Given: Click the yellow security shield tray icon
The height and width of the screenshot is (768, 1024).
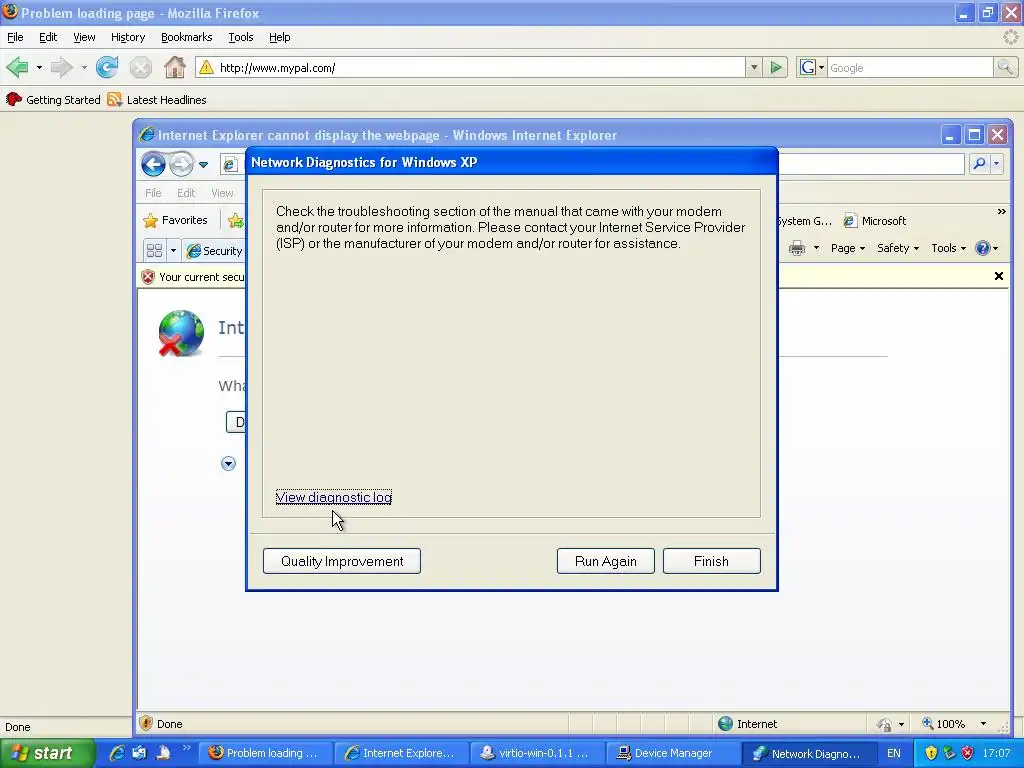Looking at the screenshot, I should (x=931, y=753).
